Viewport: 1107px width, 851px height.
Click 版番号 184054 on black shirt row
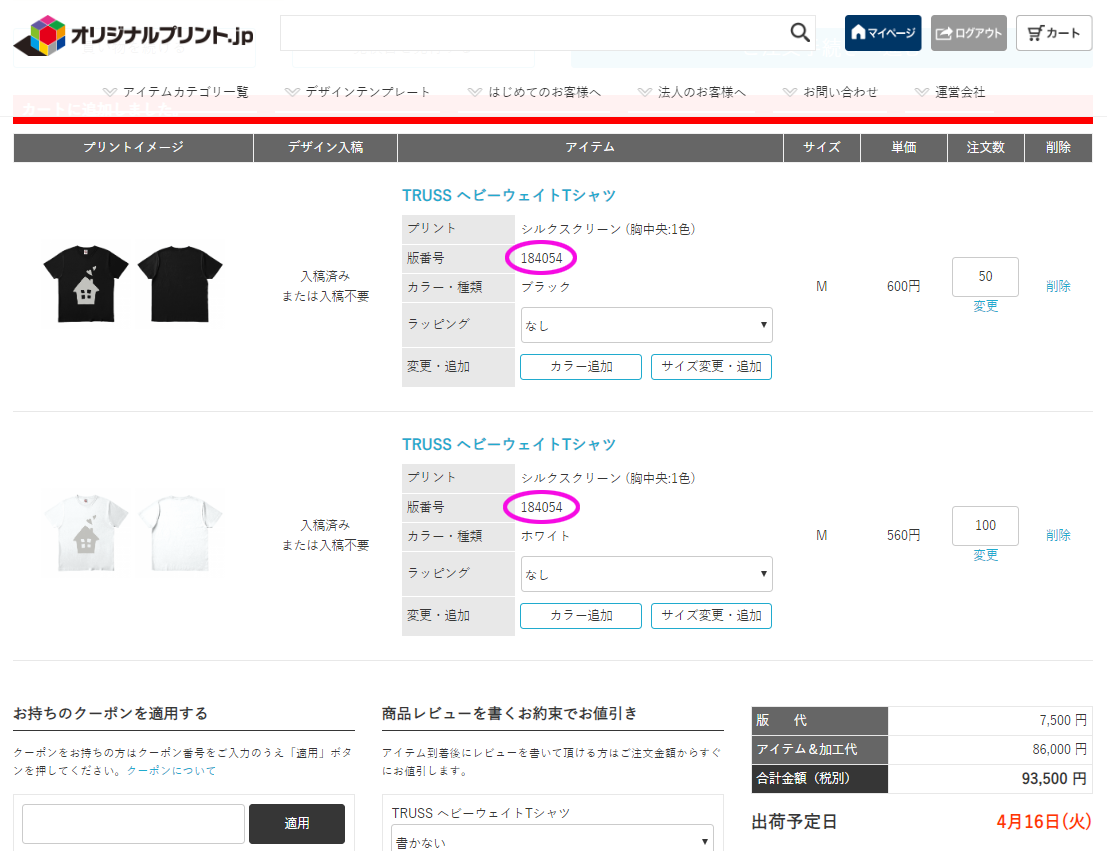pos(541,258)
